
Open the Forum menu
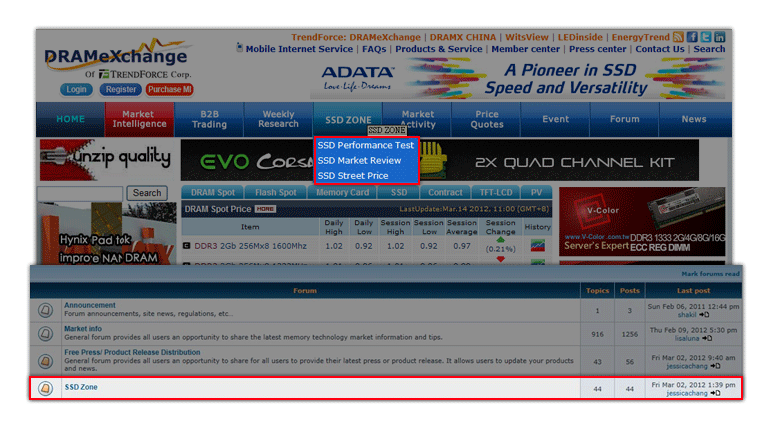click(624, 119)
